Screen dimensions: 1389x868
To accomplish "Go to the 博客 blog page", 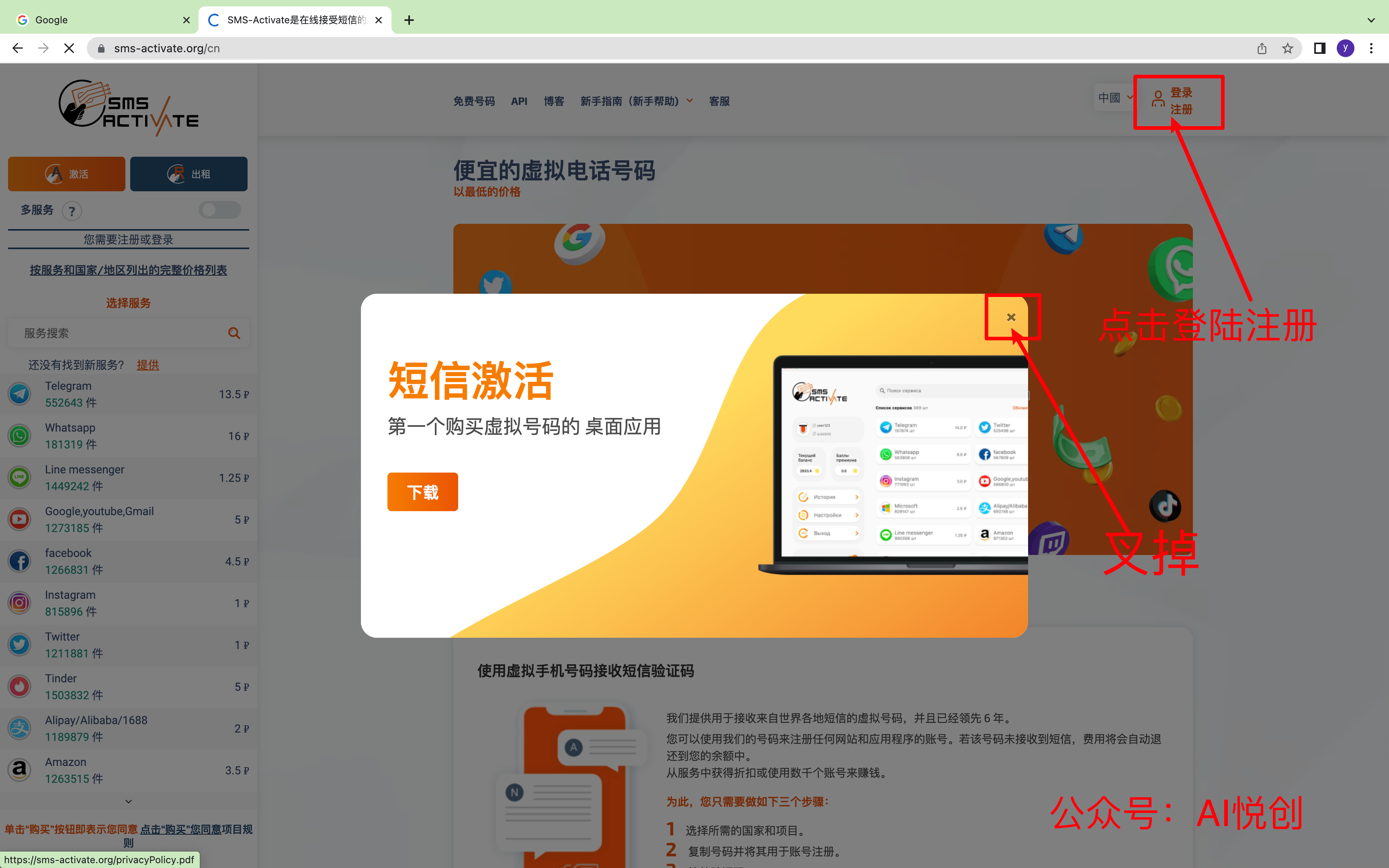I will [x=553, y=101].
